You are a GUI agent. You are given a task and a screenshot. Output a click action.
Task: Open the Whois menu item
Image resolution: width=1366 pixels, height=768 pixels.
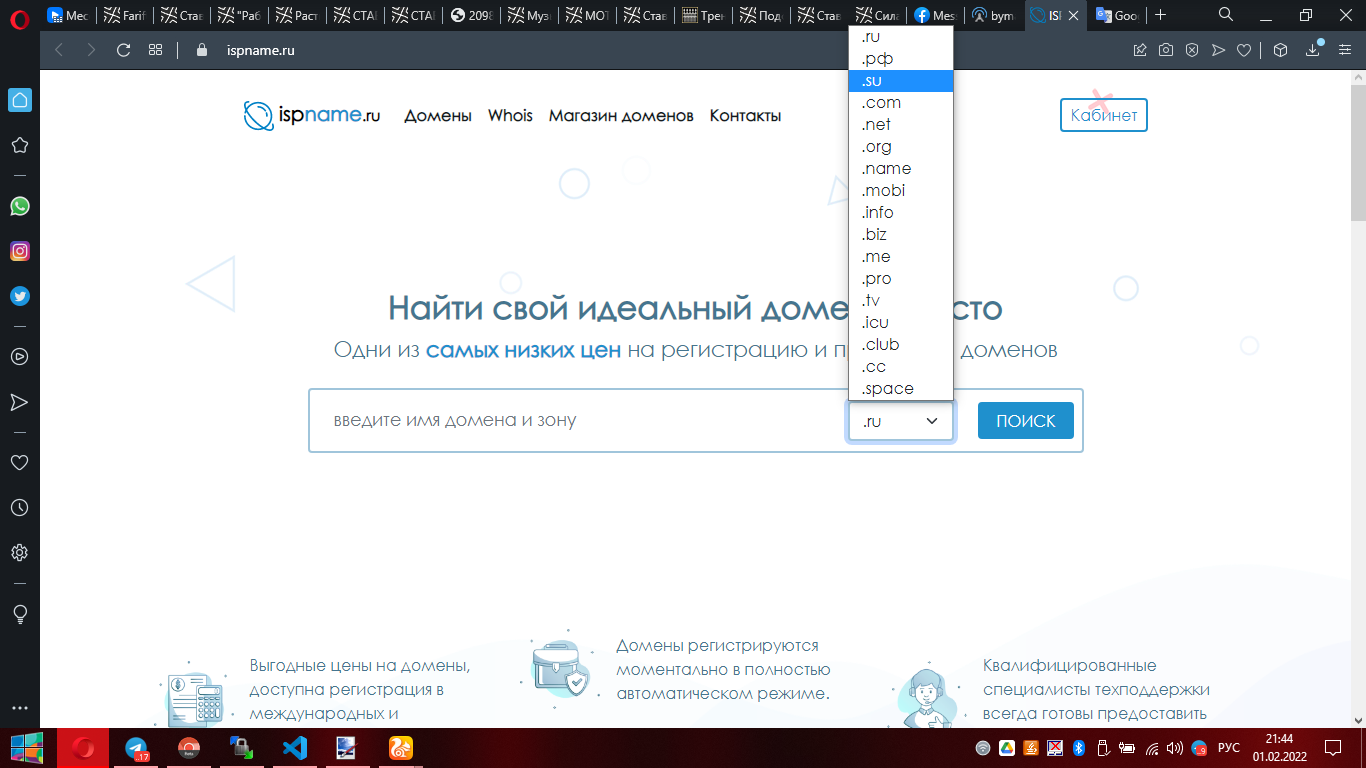click(x=510, y=116)
